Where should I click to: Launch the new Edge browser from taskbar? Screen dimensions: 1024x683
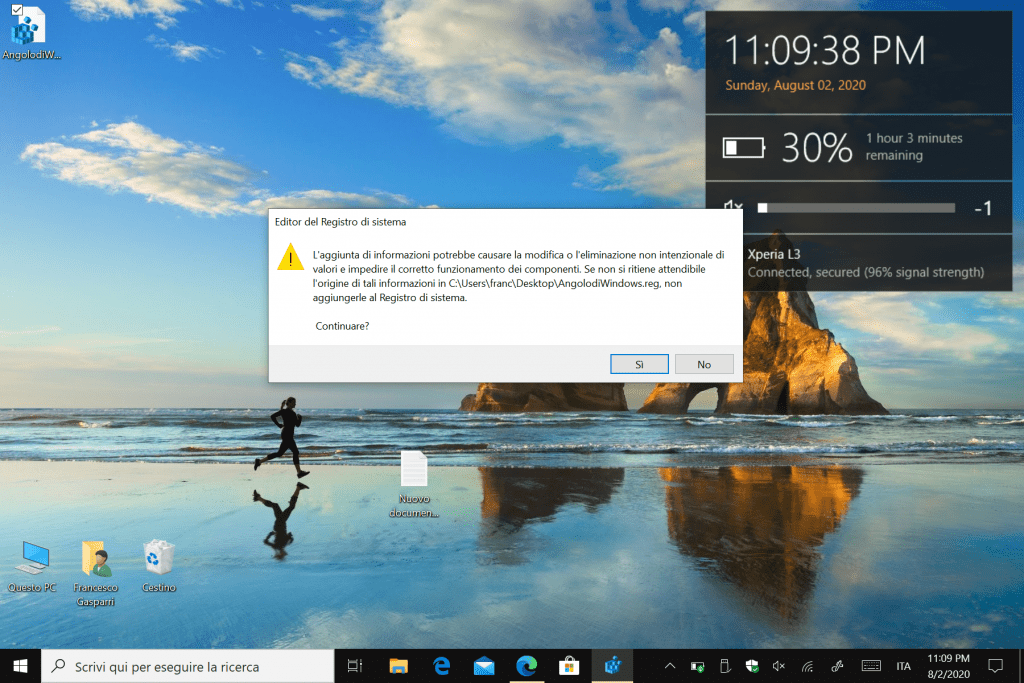[x=526, y=666]
